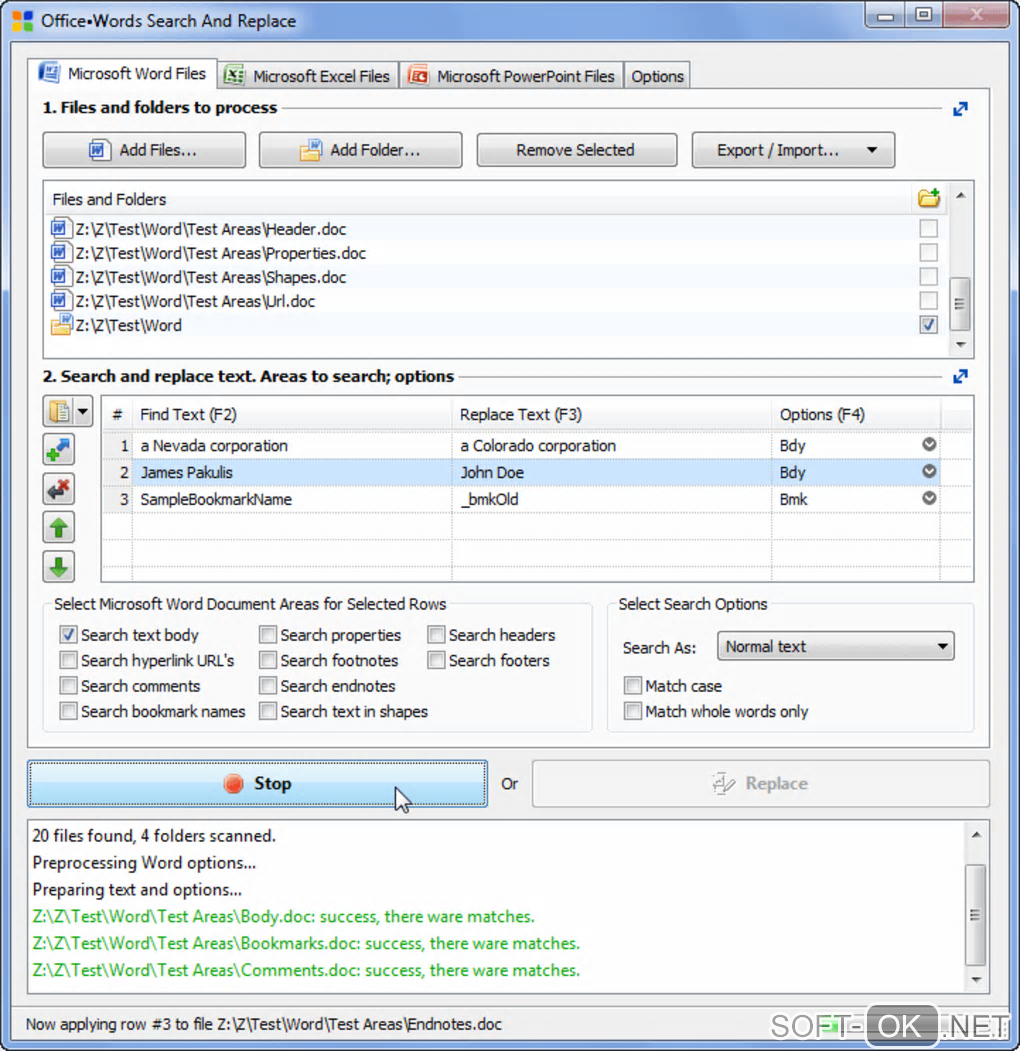1020x1051 pixels.
Task: Enable Search properties checkbox
Action: click(x=268, y=634)
